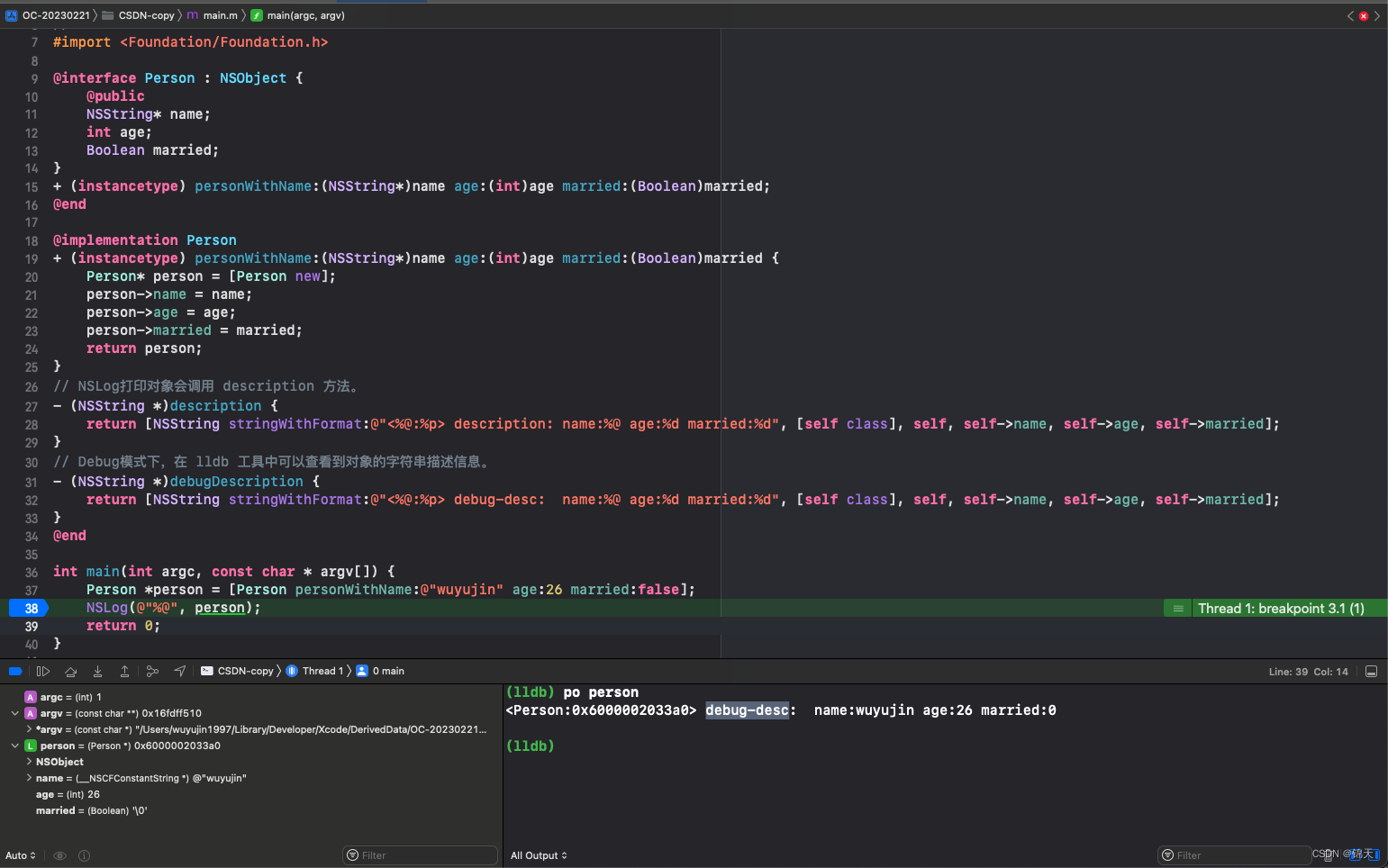Go to previous issue with left chevron

click(x=1350, y=16)
